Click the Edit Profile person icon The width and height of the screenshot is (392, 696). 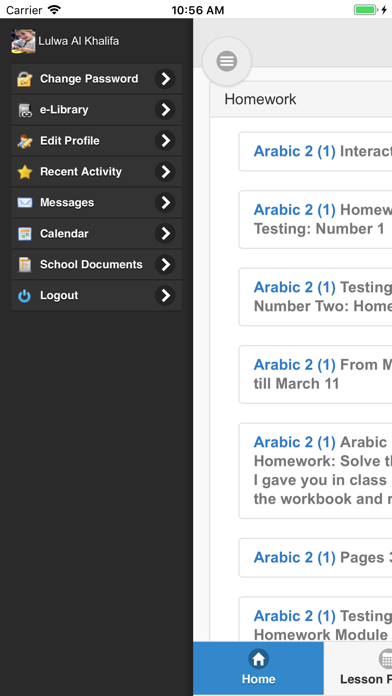coord(24,141)
